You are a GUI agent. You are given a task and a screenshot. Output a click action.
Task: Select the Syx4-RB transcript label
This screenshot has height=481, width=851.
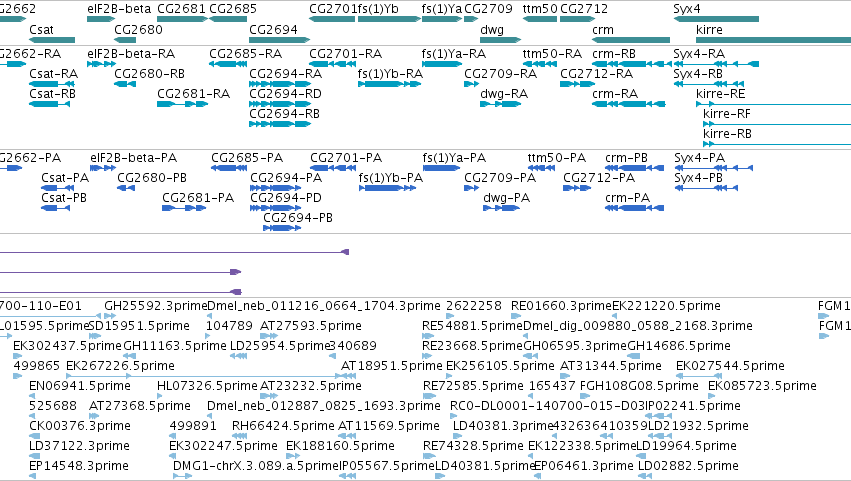click(698, 74)
